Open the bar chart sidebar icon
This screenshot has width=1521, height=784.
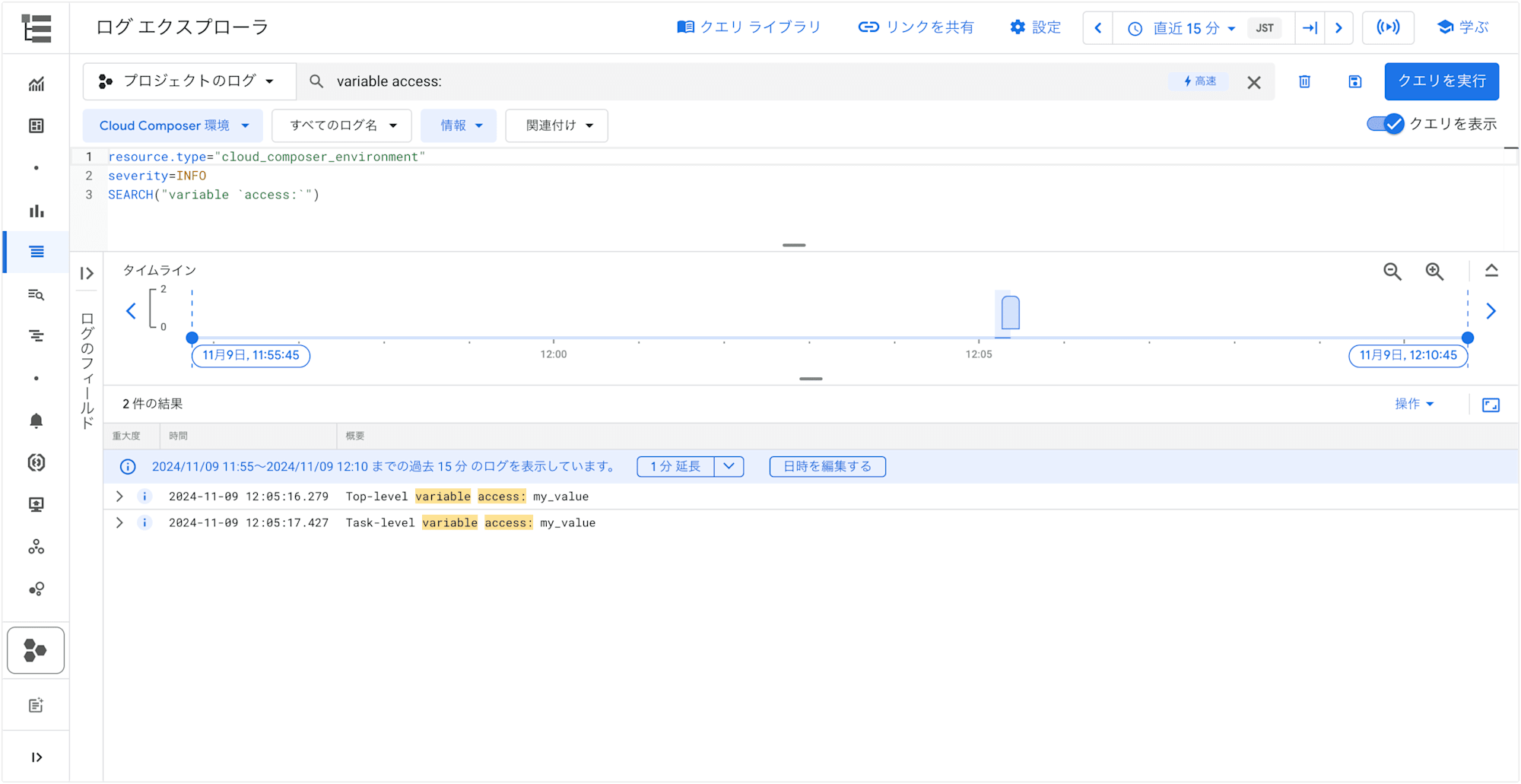point(37,211)
